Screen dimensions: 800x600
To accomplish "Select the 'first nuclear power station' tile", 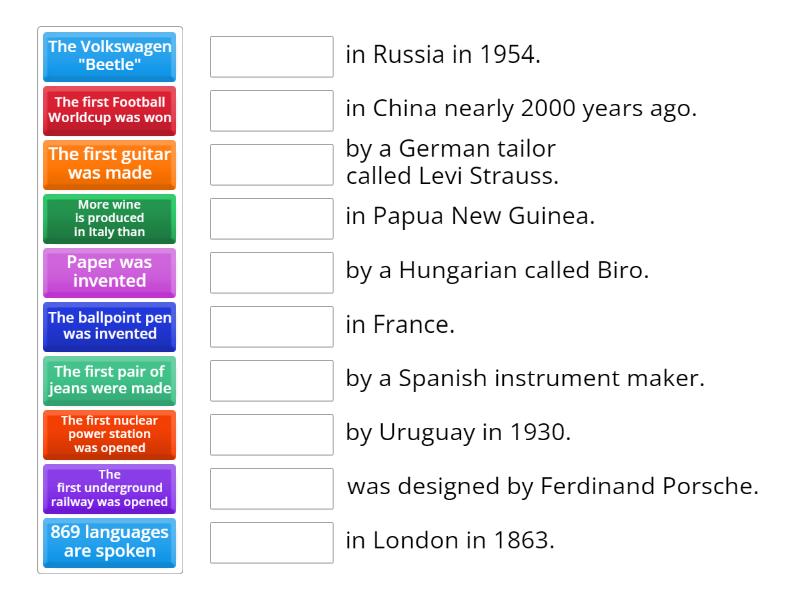I will coord(108,434).
